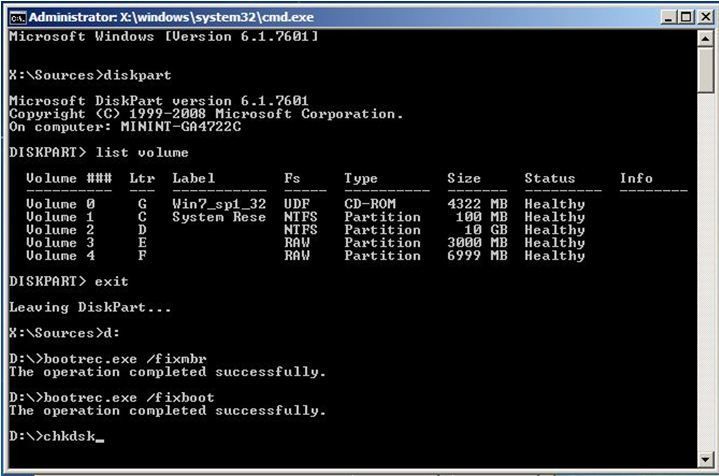Click the 'bootrec.exe /fixmbr' command line
This screenshot has height=476, width=719.
click(x=111, y=359)
